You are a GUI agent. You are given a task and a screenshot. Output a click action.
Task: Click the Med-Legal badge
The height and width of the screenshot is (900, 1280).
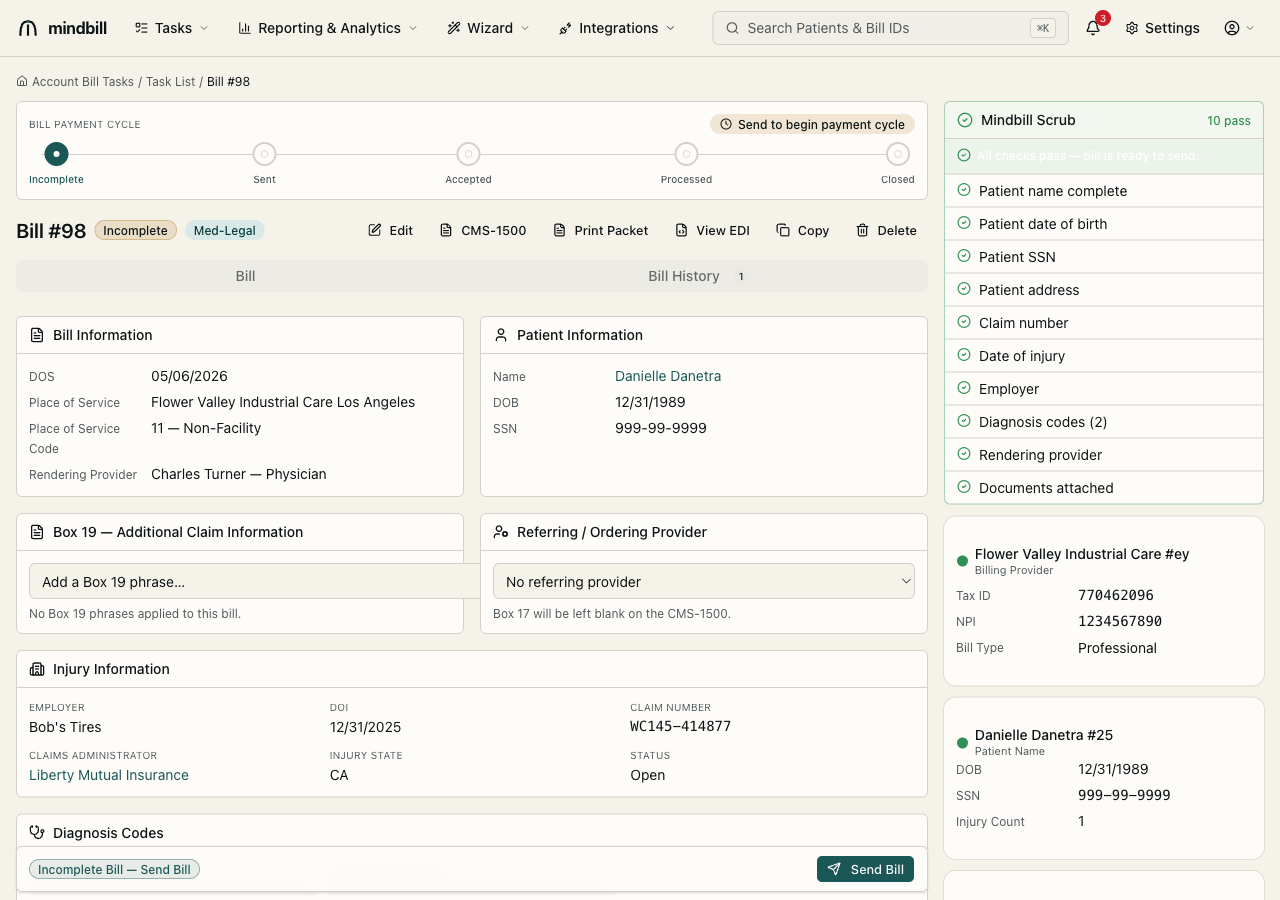coord(225,230)
